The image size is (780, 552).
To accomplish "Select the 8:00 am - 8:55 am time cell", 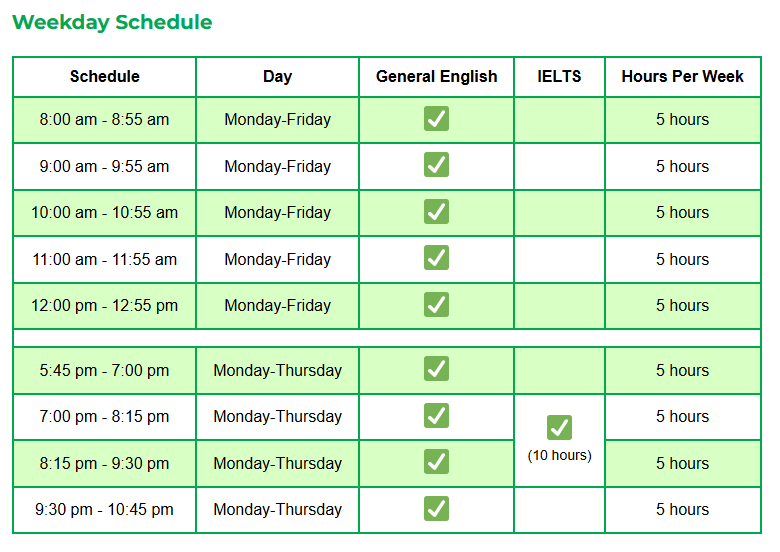I will (x=104, y=120).
